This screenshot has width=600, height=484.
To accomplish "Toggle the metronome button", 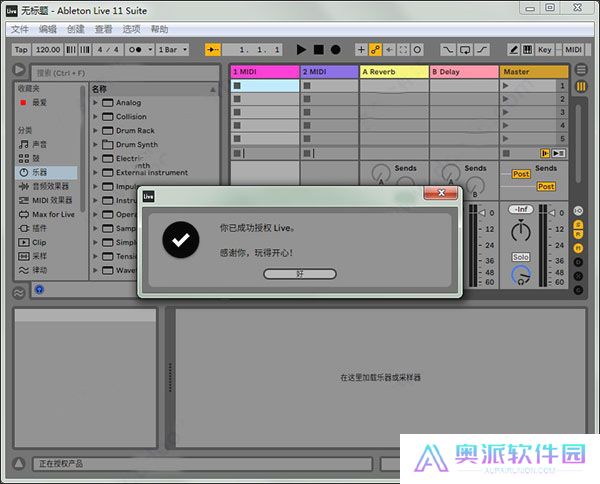I will (x=140, y=50).
